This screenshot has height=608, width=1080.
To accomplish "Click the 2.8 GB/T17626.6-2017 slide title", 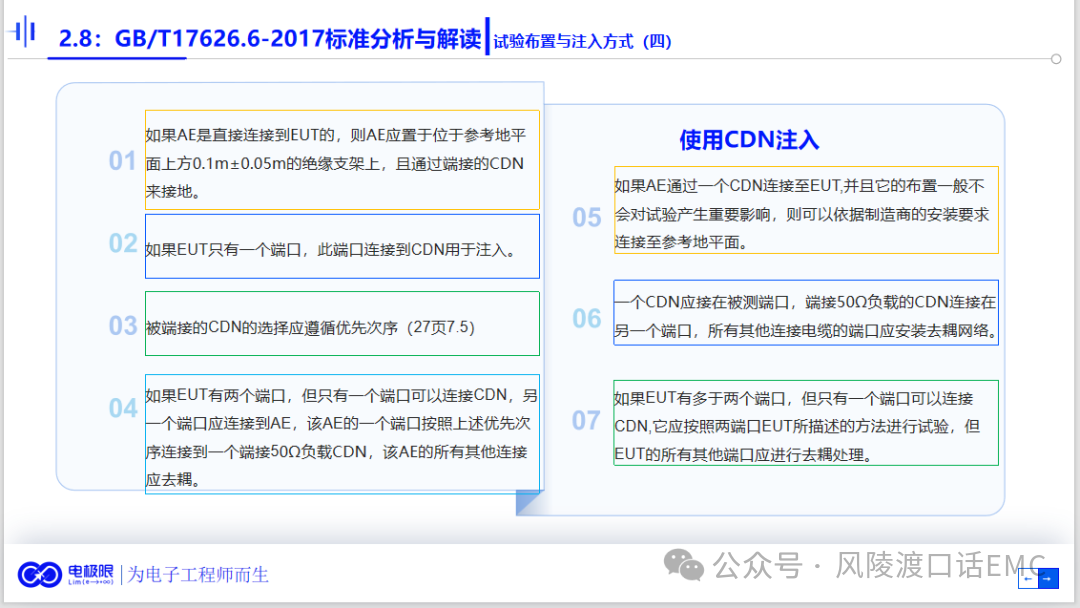I will (x=270, y=40).
